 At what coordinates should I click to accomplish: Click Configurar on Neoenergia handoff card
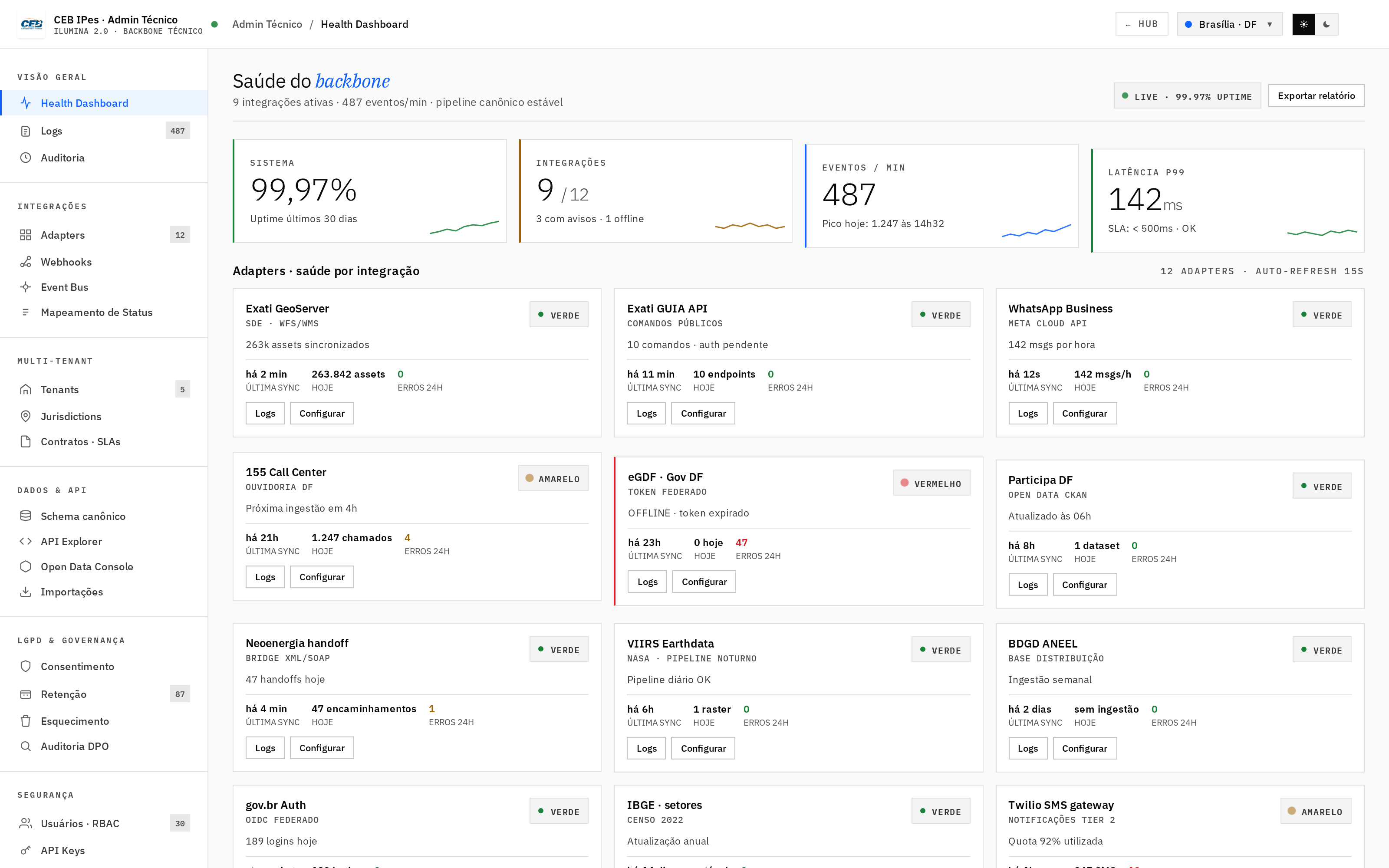tap(322, 748)
